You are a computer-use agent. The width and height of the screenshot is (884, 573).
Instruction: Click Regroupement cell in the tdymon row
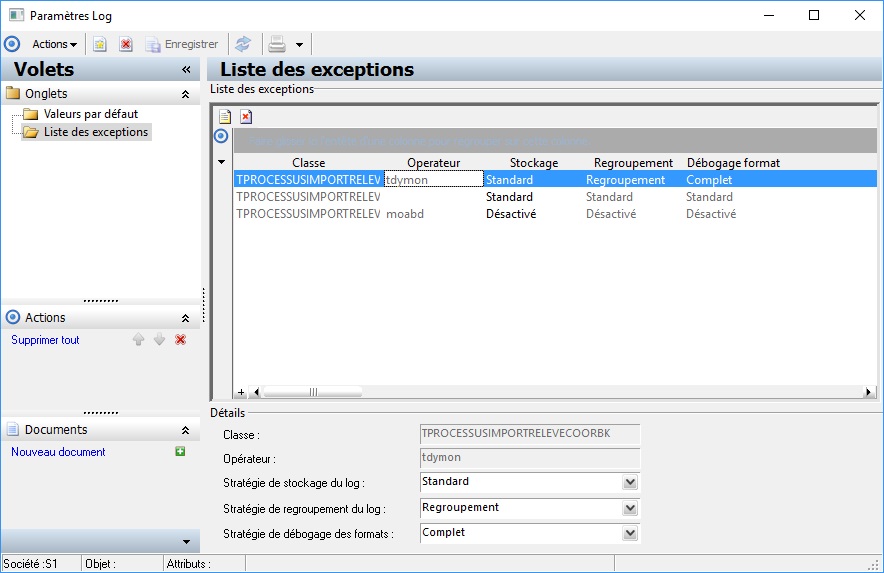(x=633, y=180)
